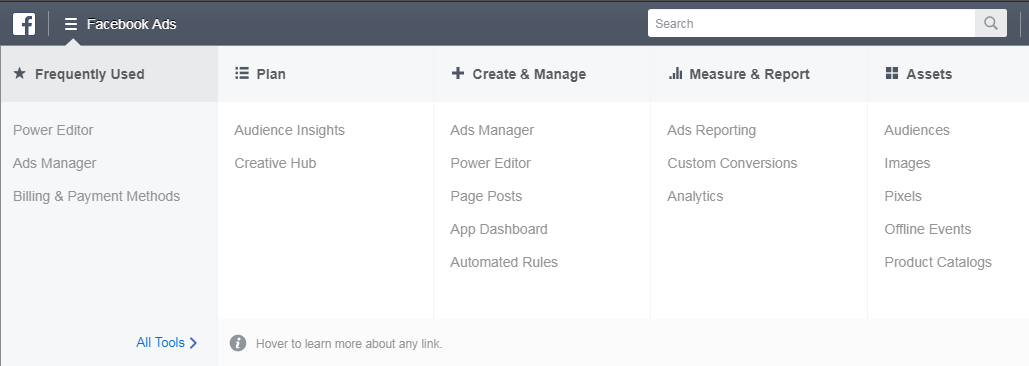This screenshot has width=1029, height=366.
Task: Click the Plan list icon
Action: coord(242,73)
